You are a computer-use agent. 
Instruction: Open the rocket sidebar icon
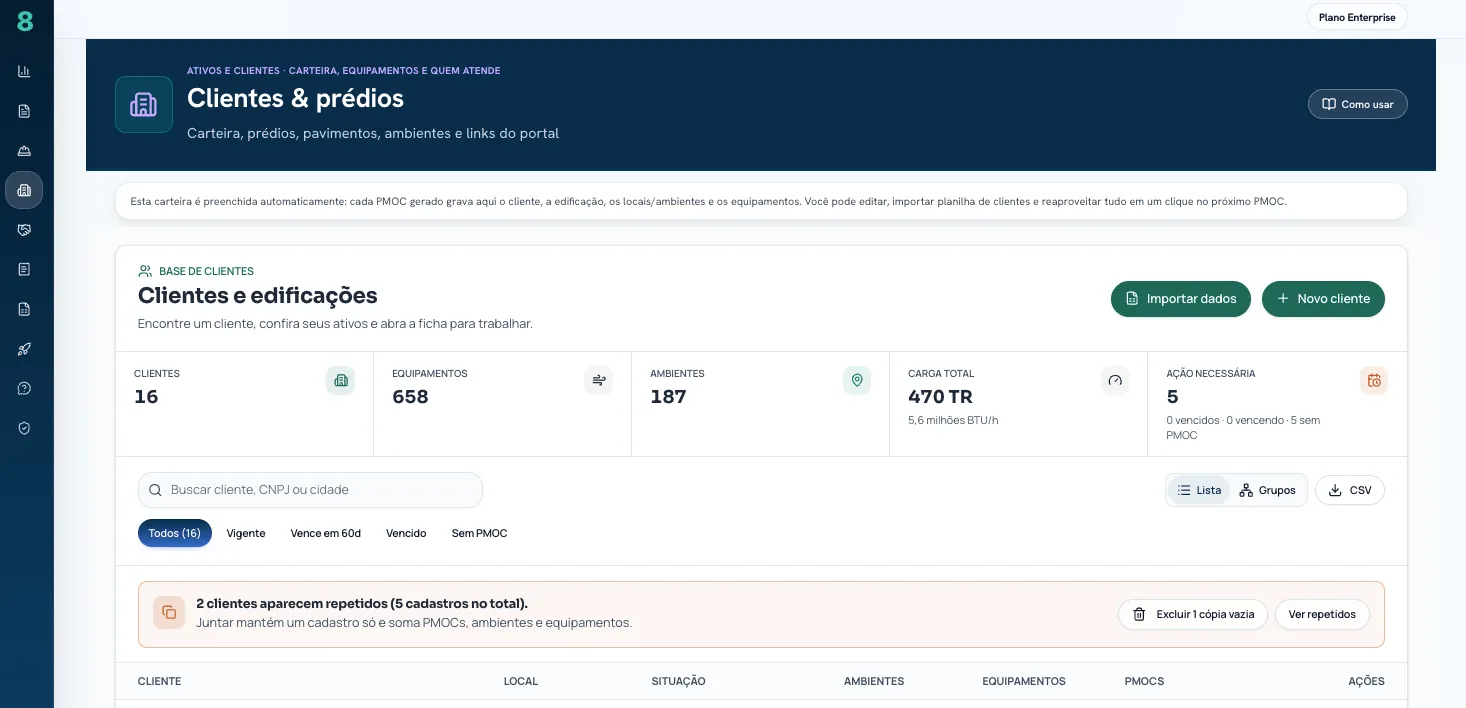[x=24, y=349]
